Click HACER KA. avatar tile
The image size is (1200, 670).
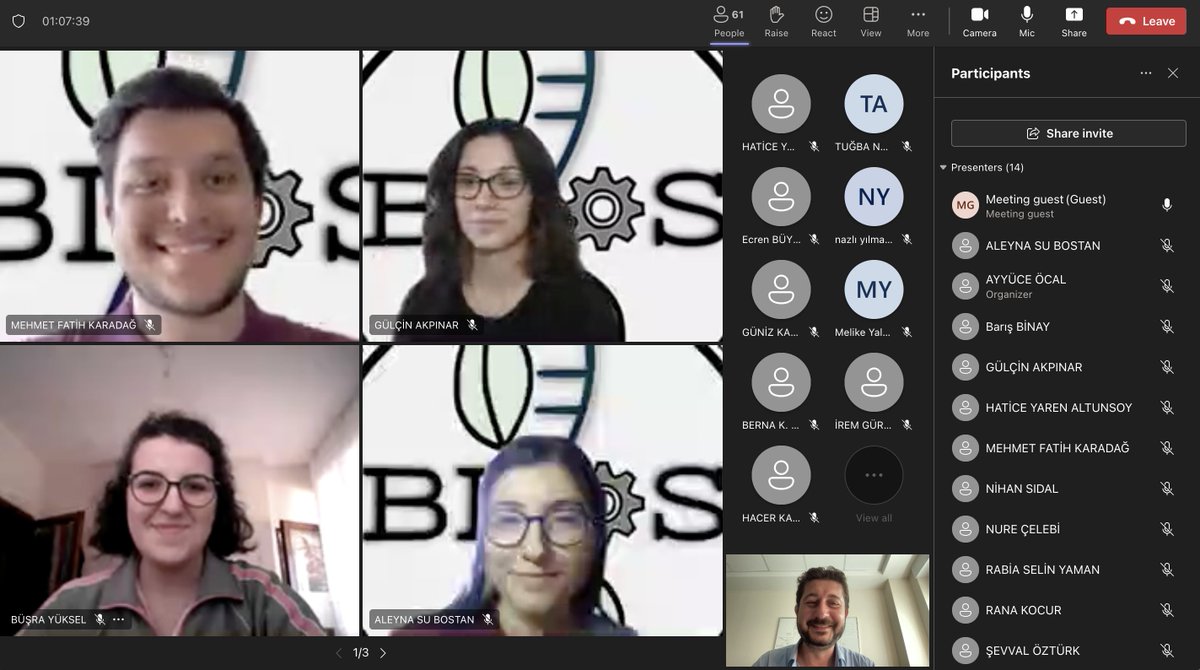tap(781, 475)
